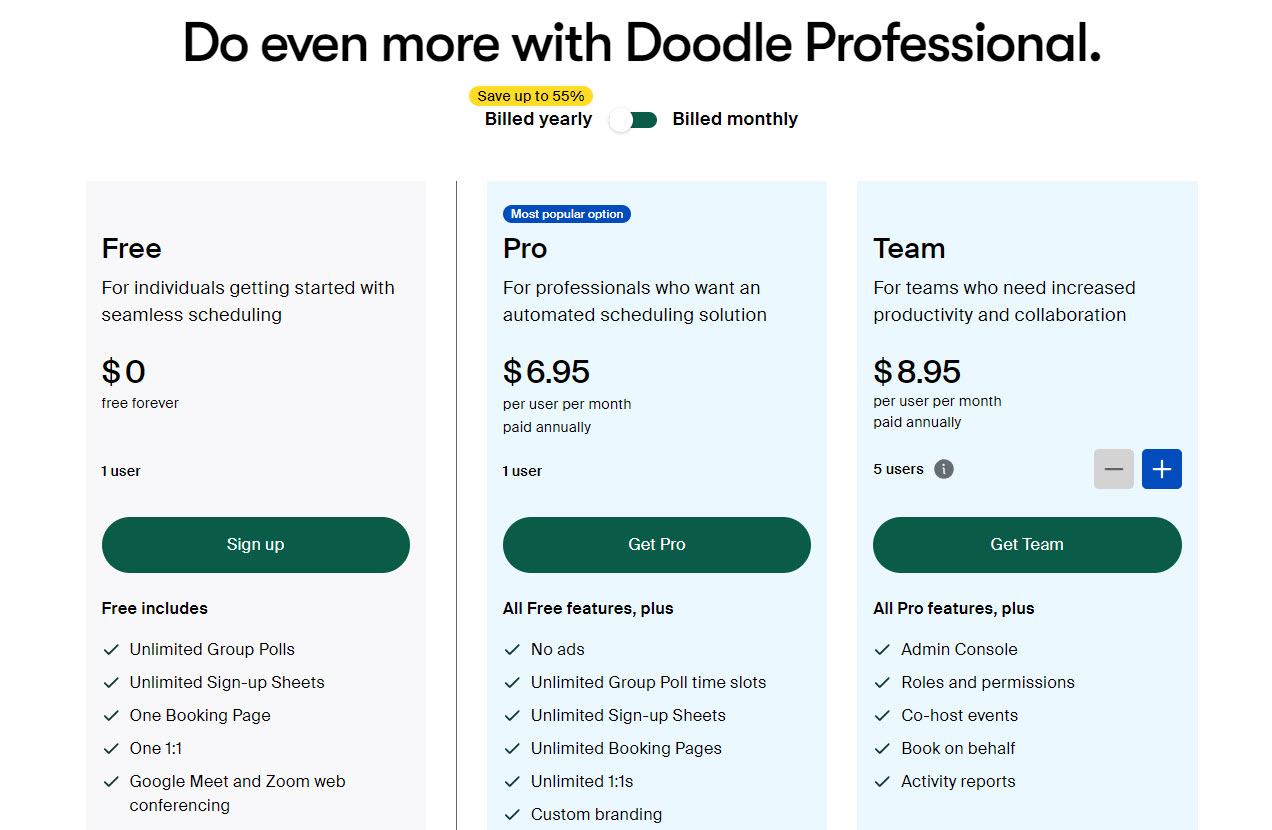Image resolution: width=1272 pixels, height=830 pixels.
Task: Click the plus icon to add Team users
Action: tap(1161, 468)
